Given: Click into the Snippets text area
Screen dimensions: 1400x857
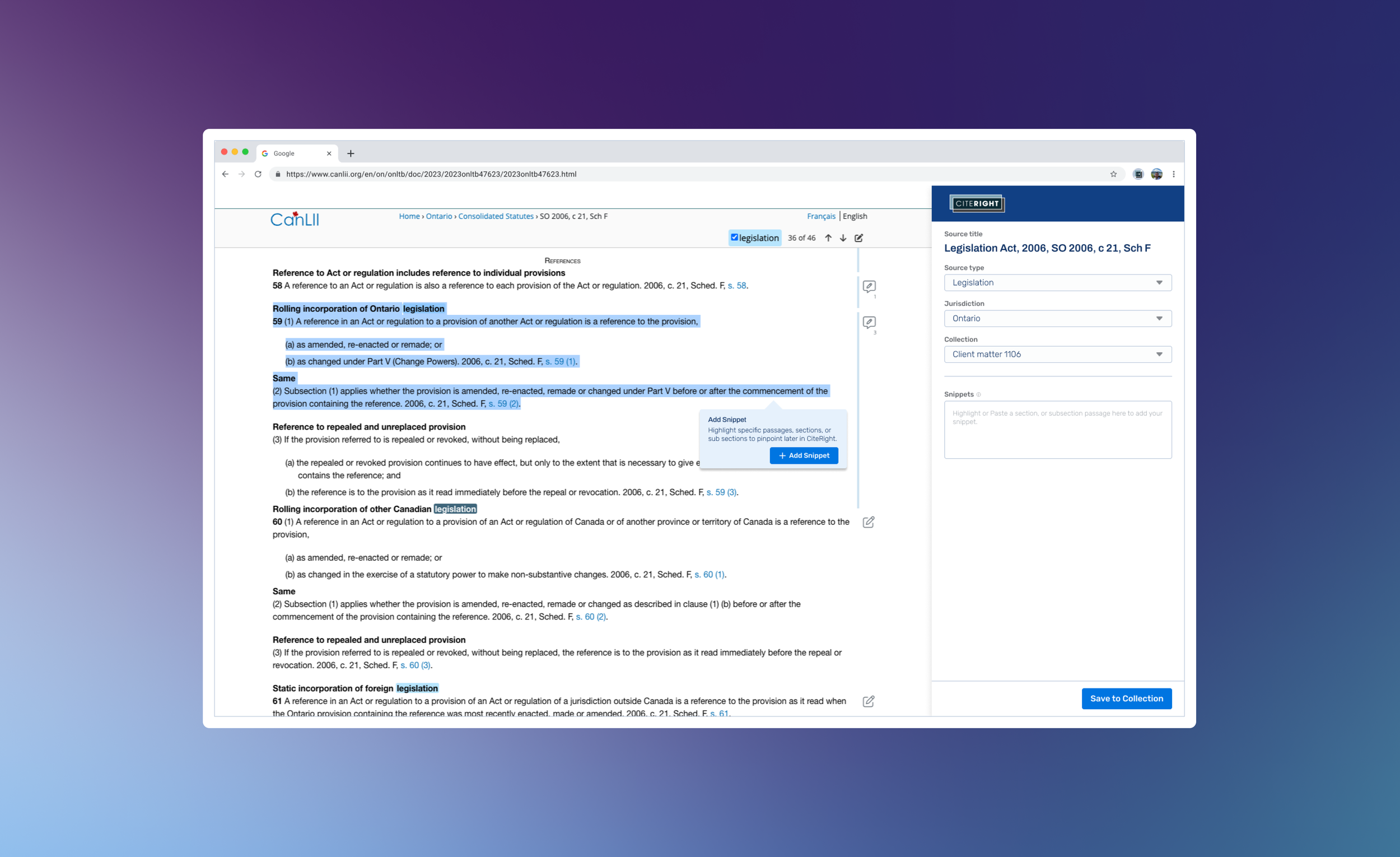Looking at the screenshot, I should (1057, 430).
